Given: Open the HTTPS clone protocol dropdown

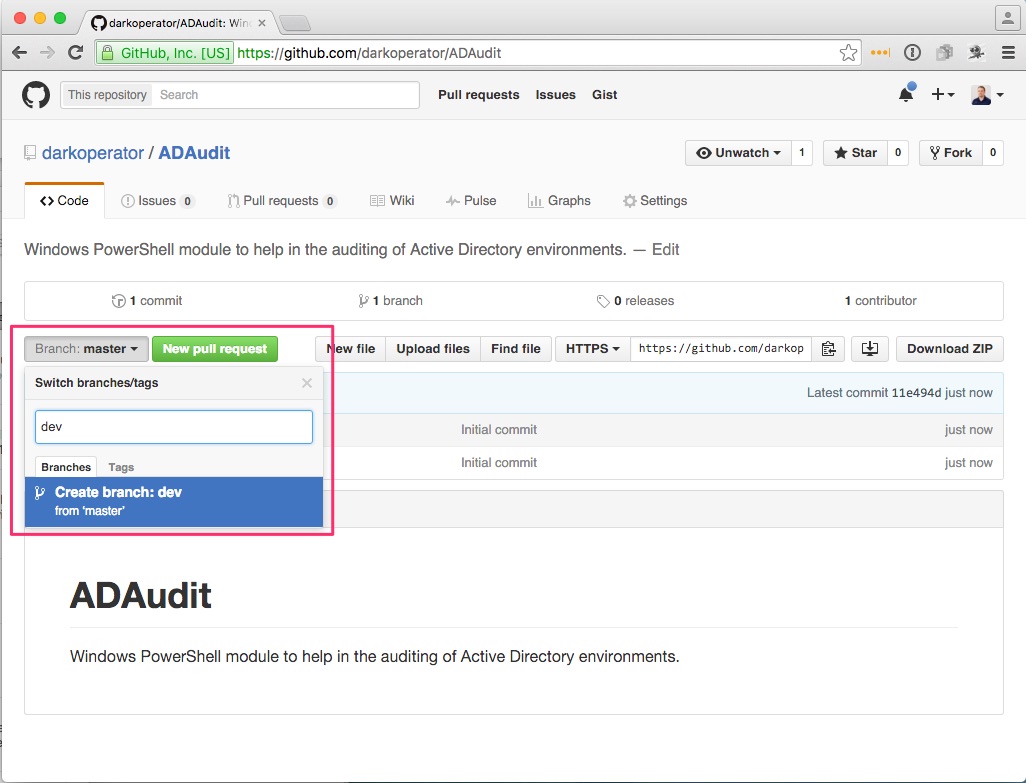Looking at the screenshot, I should [x=593, y=349].
